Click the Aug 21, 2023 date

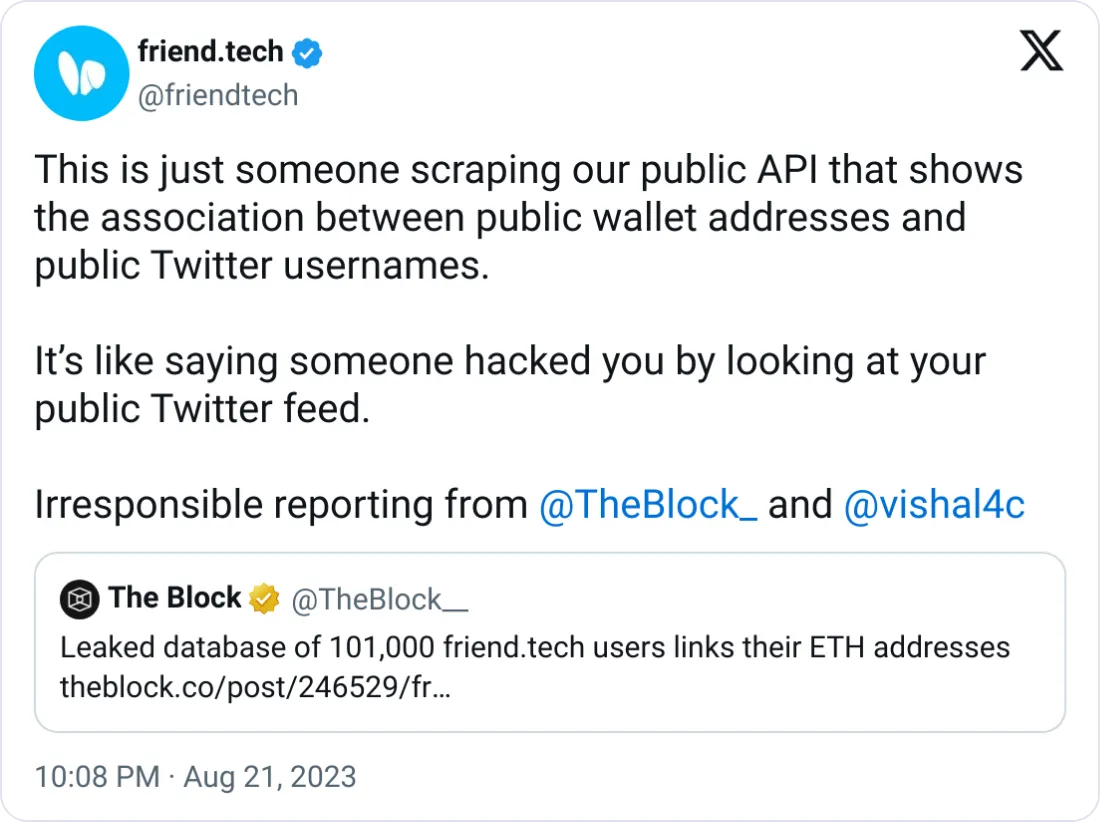[x=271, y=777]
